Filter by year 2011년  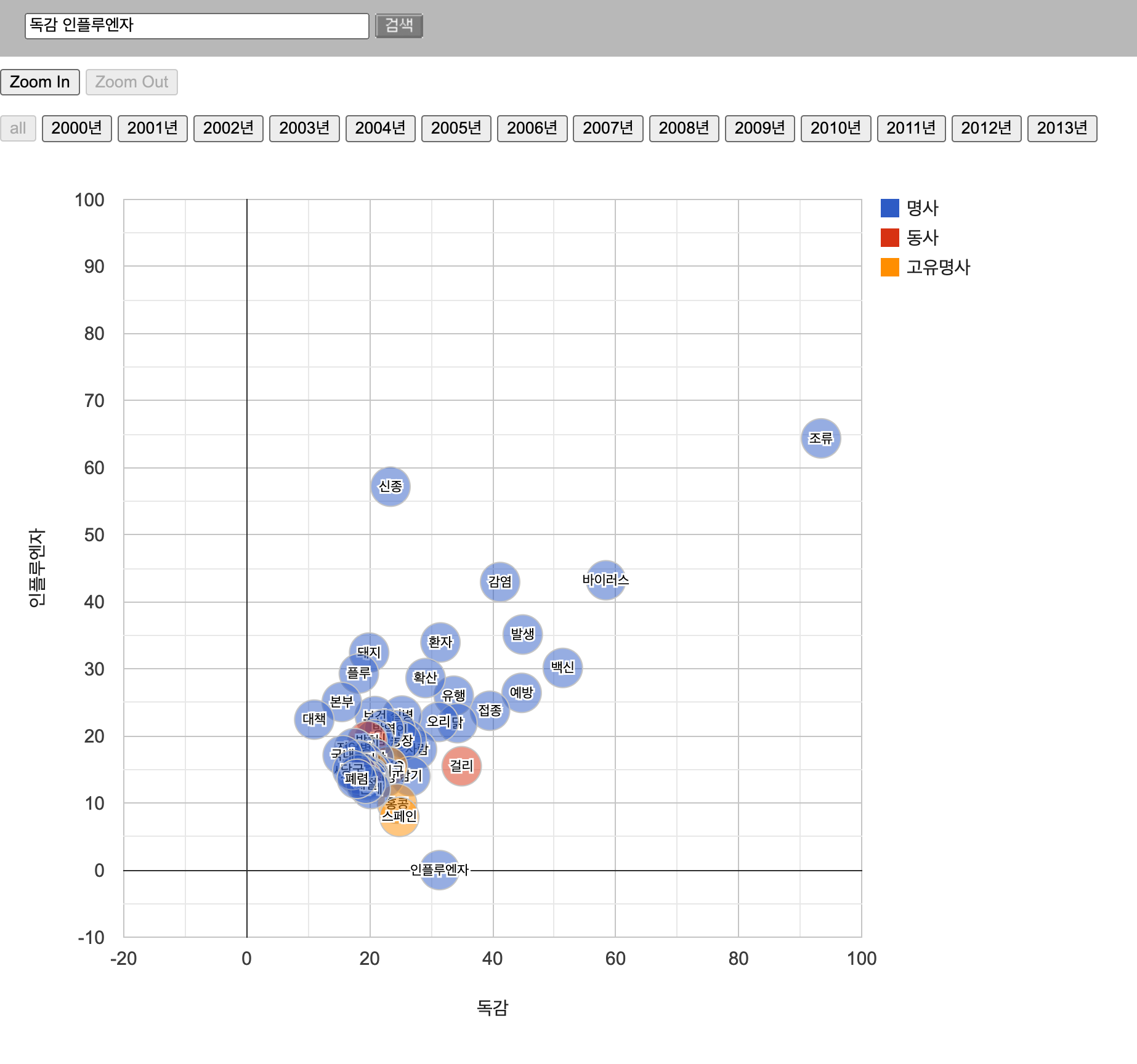pyautogui.click(x=912, y=128)
